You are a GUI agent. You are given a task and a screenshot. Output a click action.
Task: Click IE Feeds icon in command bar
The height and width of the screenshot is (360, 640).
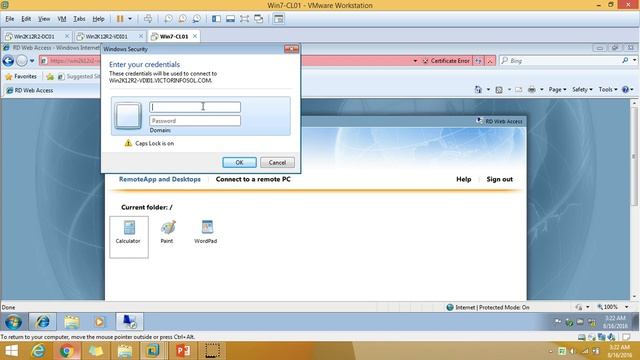click(499, 89)
